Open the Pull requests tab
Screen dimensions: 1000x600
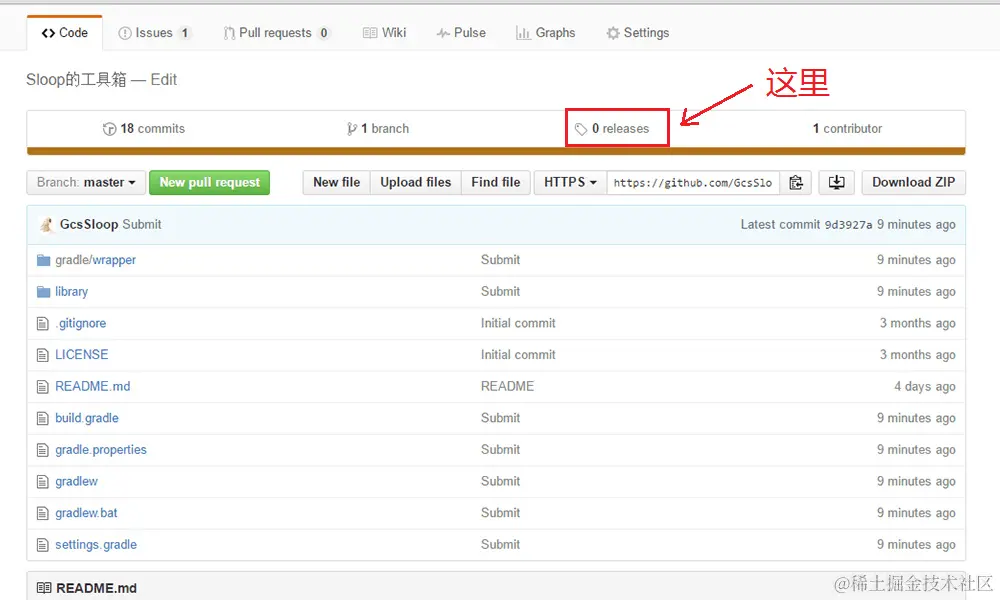pyautogui.click(x=276, y=33)
